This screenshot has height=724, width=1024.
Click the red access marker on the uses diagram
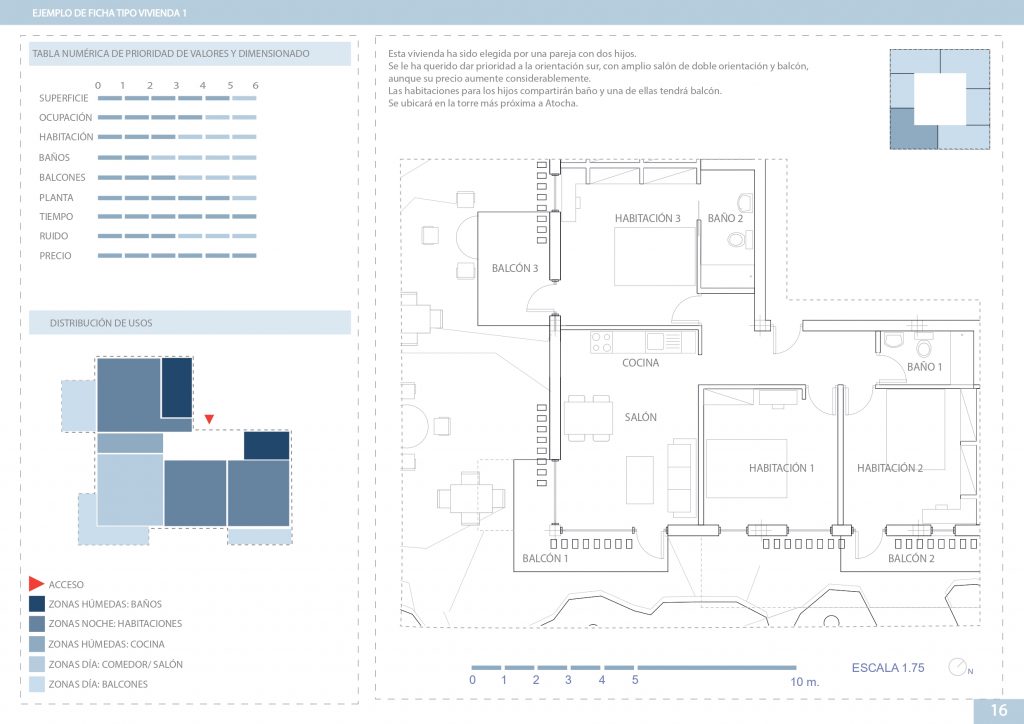point(208,419)
